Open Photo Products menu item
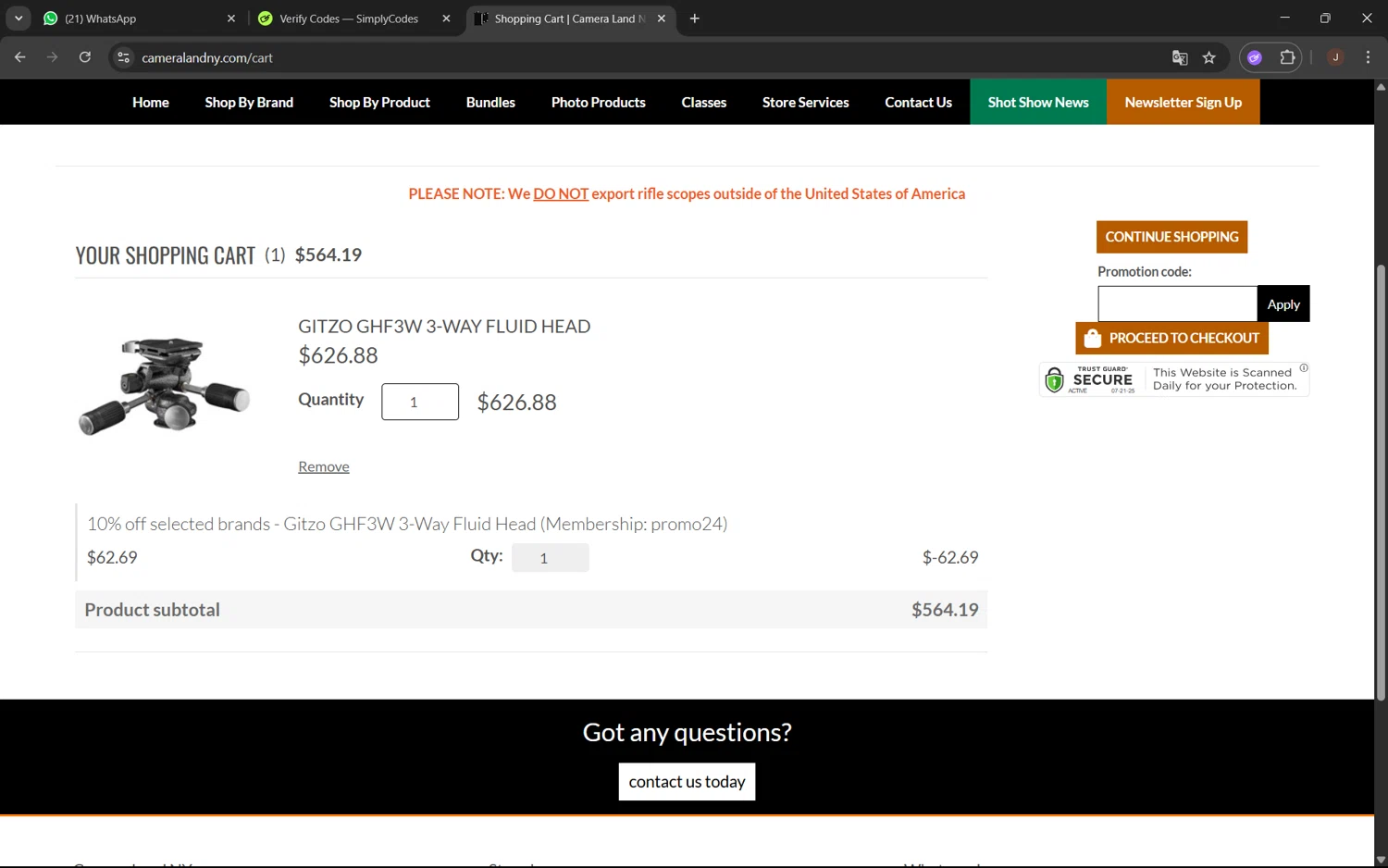Viewport: 1388px width, 868px height. click(599, 102)
